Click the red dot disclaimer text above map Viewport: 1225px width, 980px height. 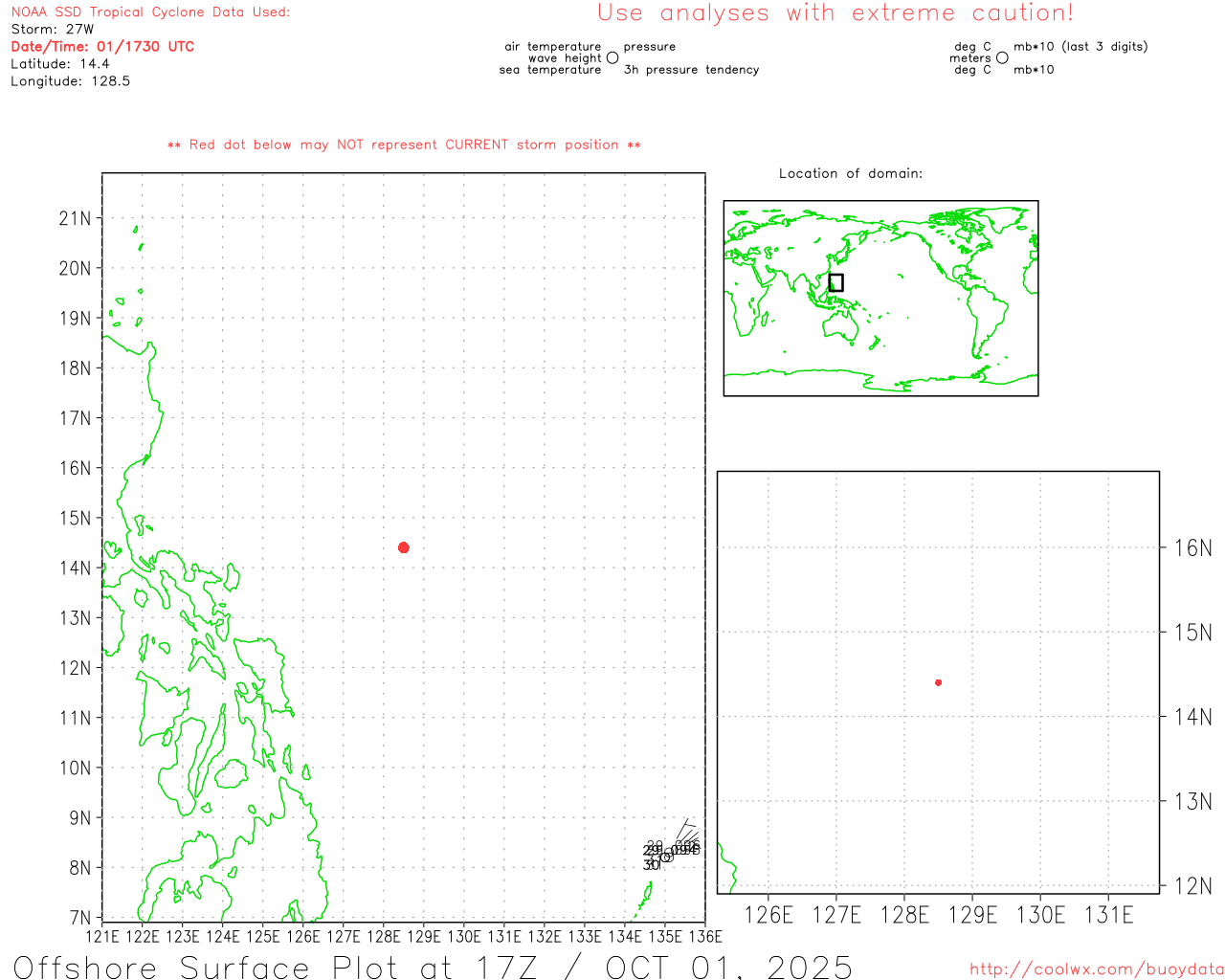pos(403,145)
